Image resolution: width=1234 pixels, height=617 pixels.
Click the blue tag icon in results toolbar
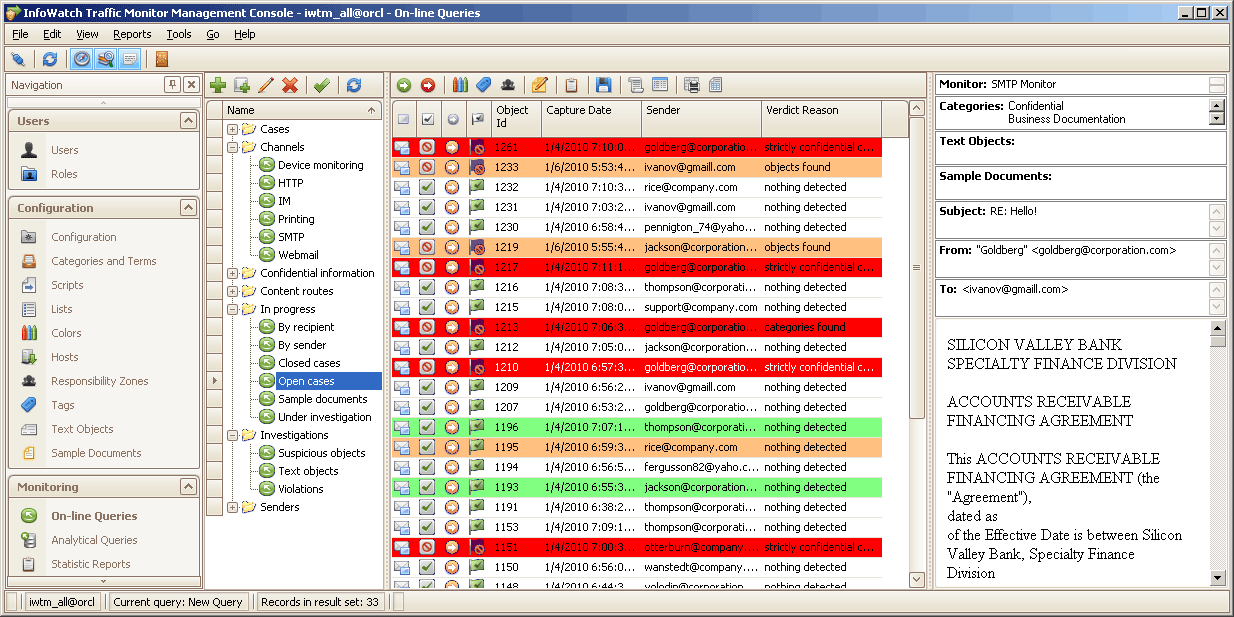(x=484, y=86)
